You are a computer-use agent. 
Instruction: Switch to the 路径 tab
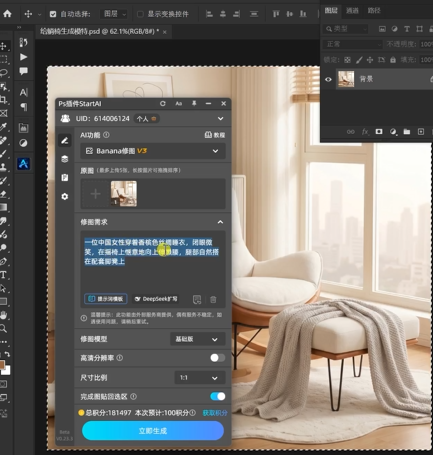point(374,11)
